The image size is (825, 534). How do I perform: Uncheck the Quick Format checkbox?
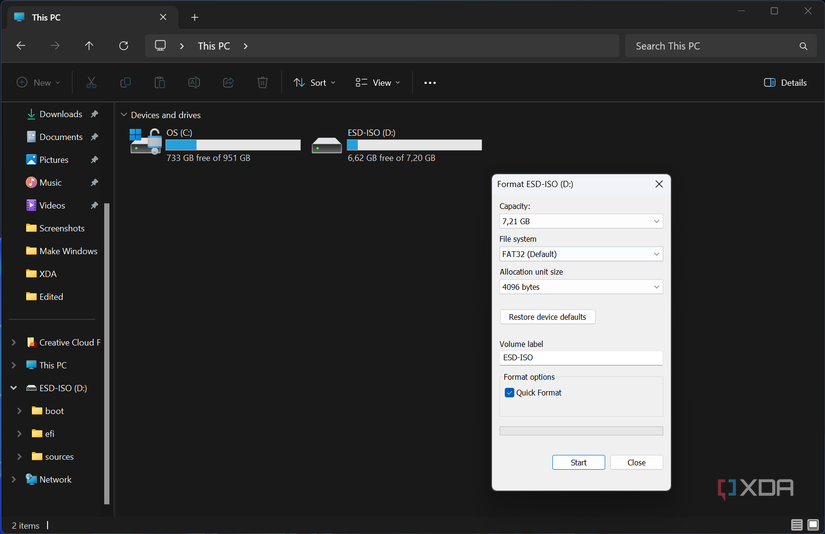pyautogui.click(x=510, y=393)
